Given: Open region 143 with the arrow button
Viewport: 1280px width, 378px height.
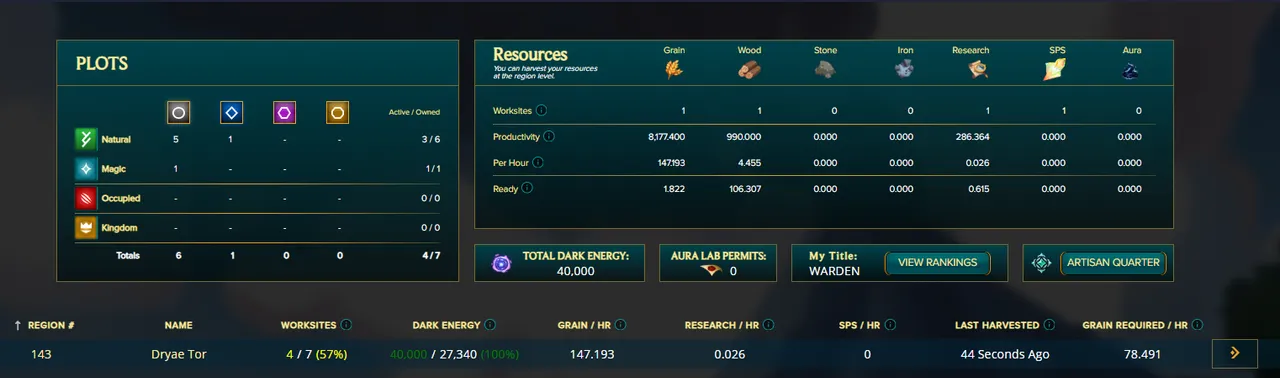Looking at the screenshot, I should pos(1235,353).
